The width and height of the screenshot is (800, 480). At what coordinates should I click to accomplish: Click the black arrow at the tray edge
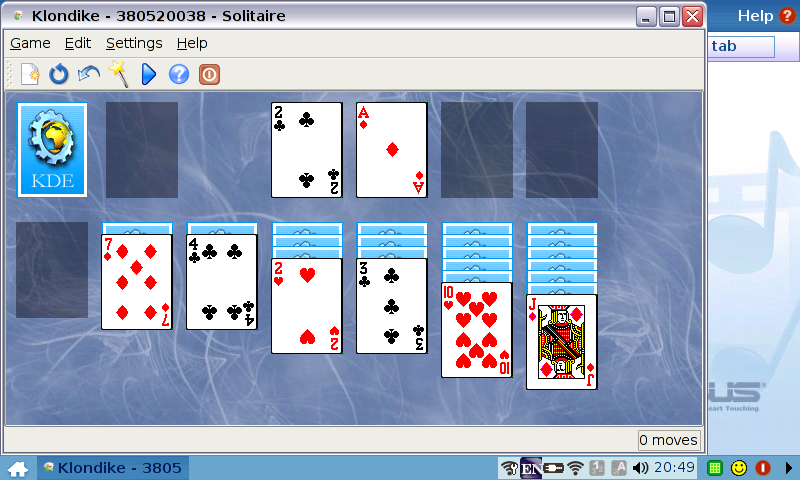click(788, 468)
